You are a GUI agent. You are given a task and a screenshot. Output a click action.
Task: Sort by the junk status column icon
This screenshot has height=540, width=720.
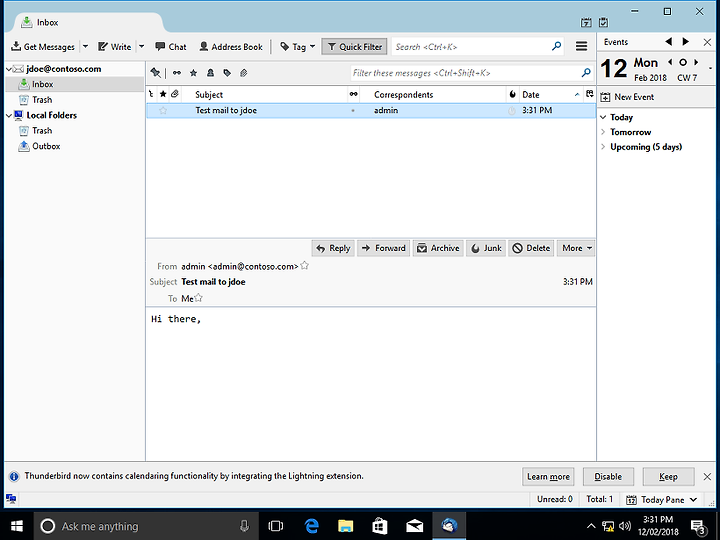pos(512,94)
